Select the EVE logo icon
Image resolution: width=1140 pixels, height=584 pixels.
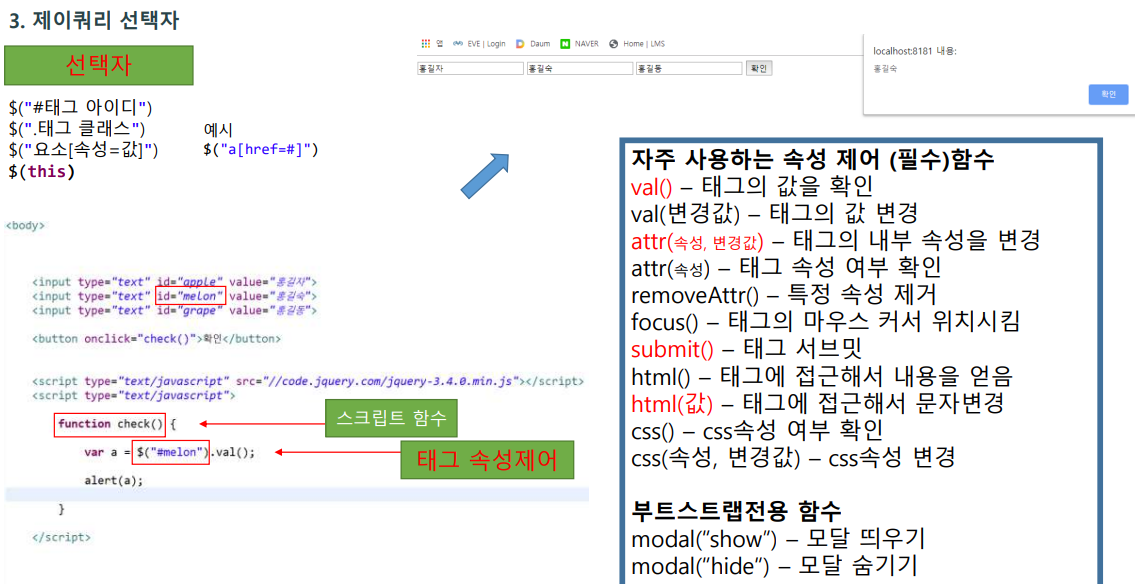point(456,43)
